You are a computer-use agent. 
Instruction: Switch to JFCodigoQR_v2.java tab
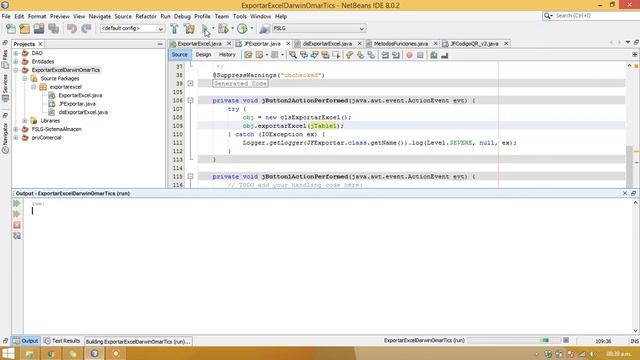click(474, 44)
